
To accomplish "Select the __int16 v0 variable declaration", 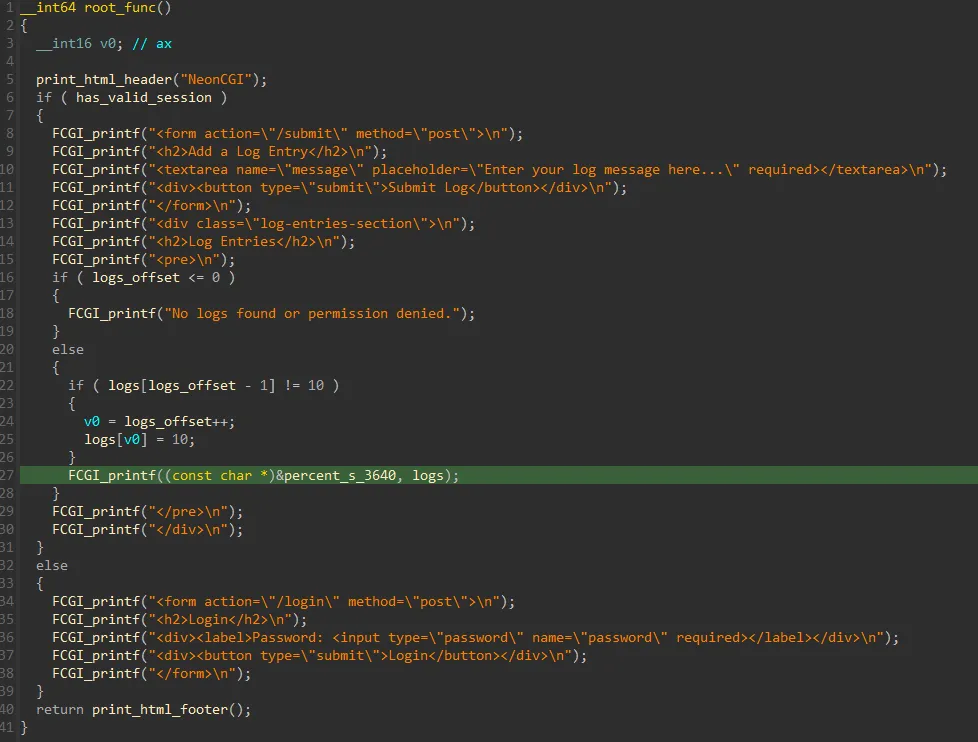I will click(x=80, y=44).
